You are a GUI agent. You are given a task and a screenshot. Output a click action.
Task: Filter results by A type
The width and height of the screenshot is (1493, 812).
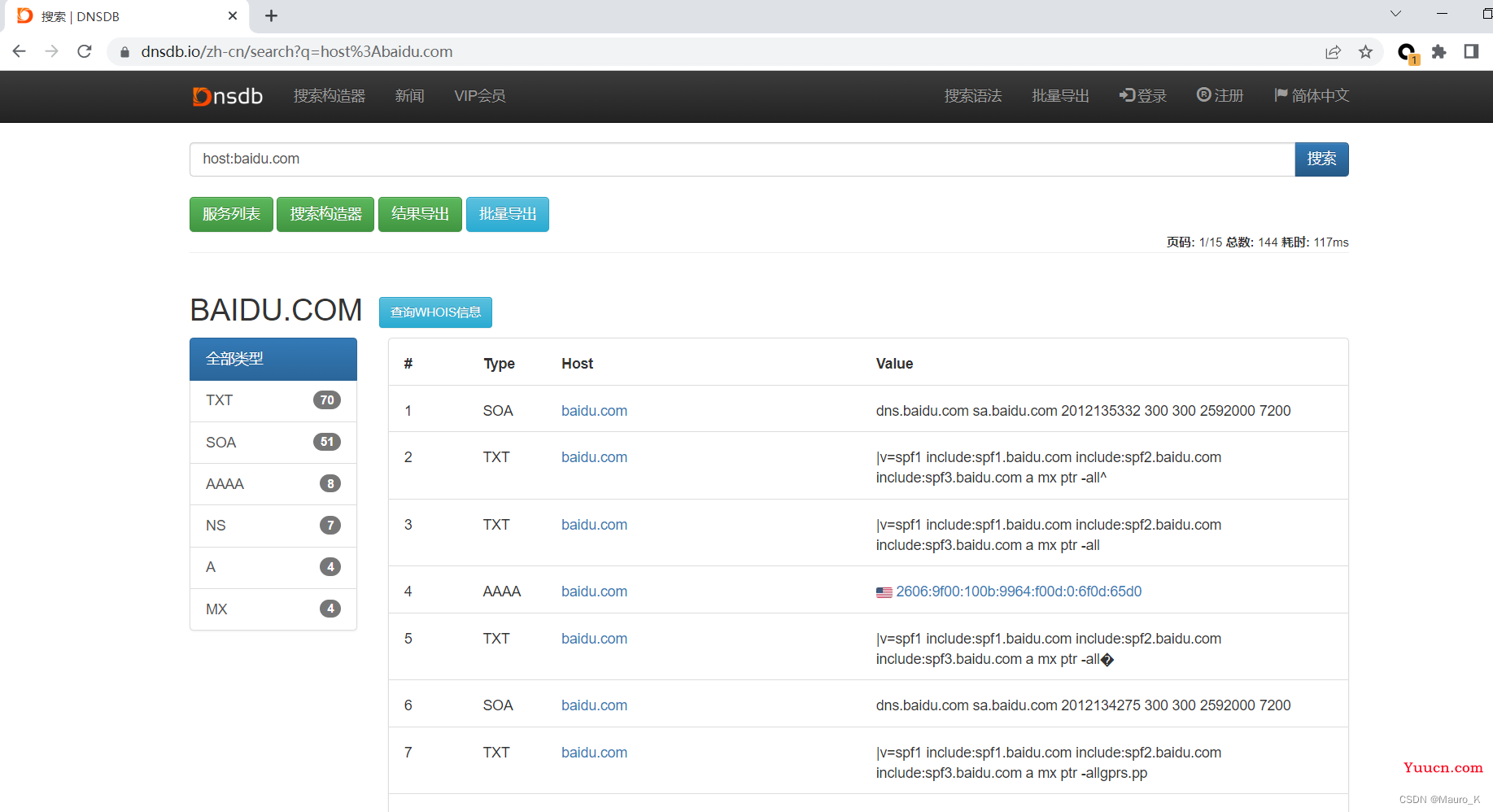(273, 567)
